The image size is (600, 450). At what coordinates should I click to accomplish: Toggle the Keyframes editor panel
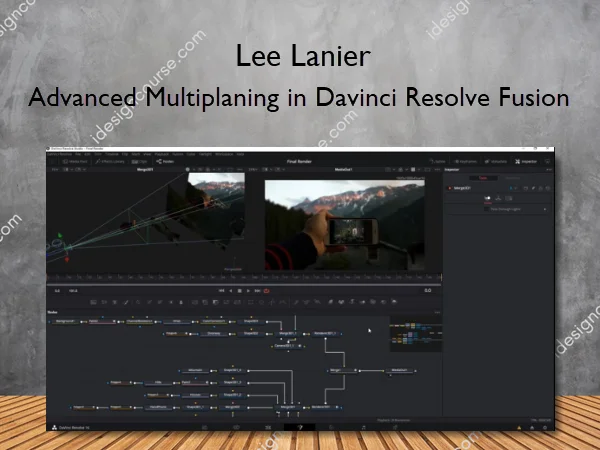(465, 161)
